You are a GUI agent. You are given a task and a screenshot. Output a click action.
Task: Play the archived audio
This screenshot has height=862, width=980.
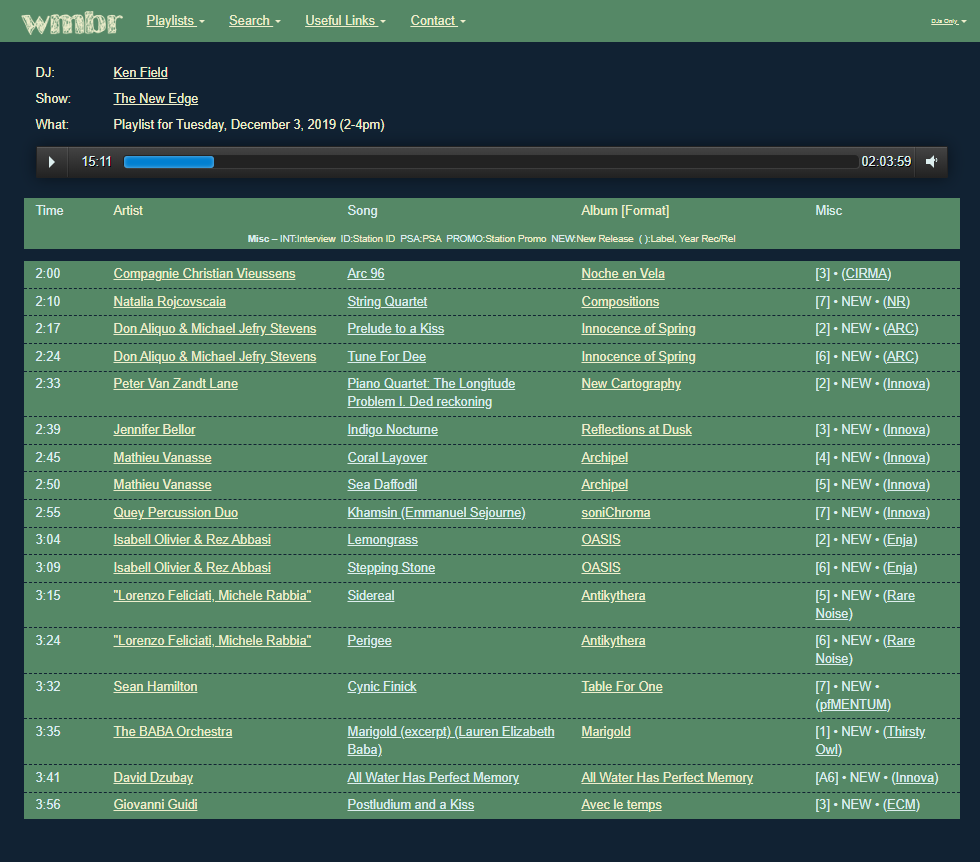[52, 162]
